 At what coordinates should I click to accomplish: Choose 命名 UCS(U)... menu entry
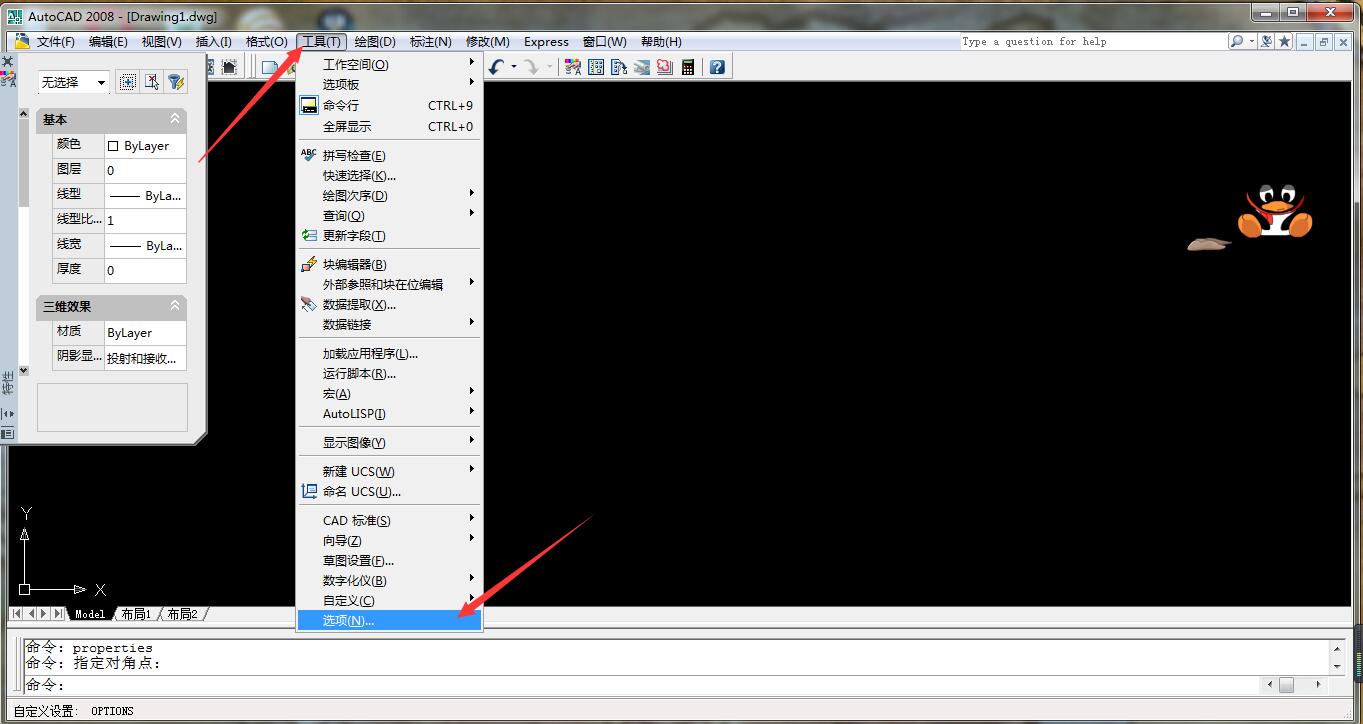(x=390, y=492)
